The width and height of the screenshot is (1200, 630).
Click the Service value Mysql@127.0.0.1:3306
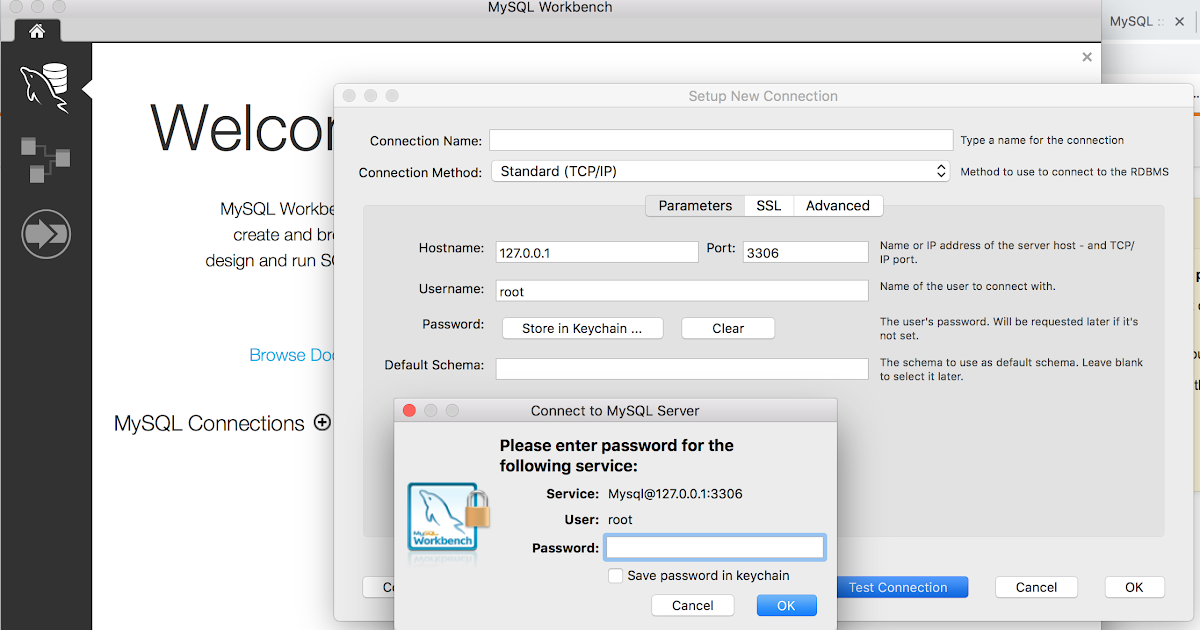(675, 494)
